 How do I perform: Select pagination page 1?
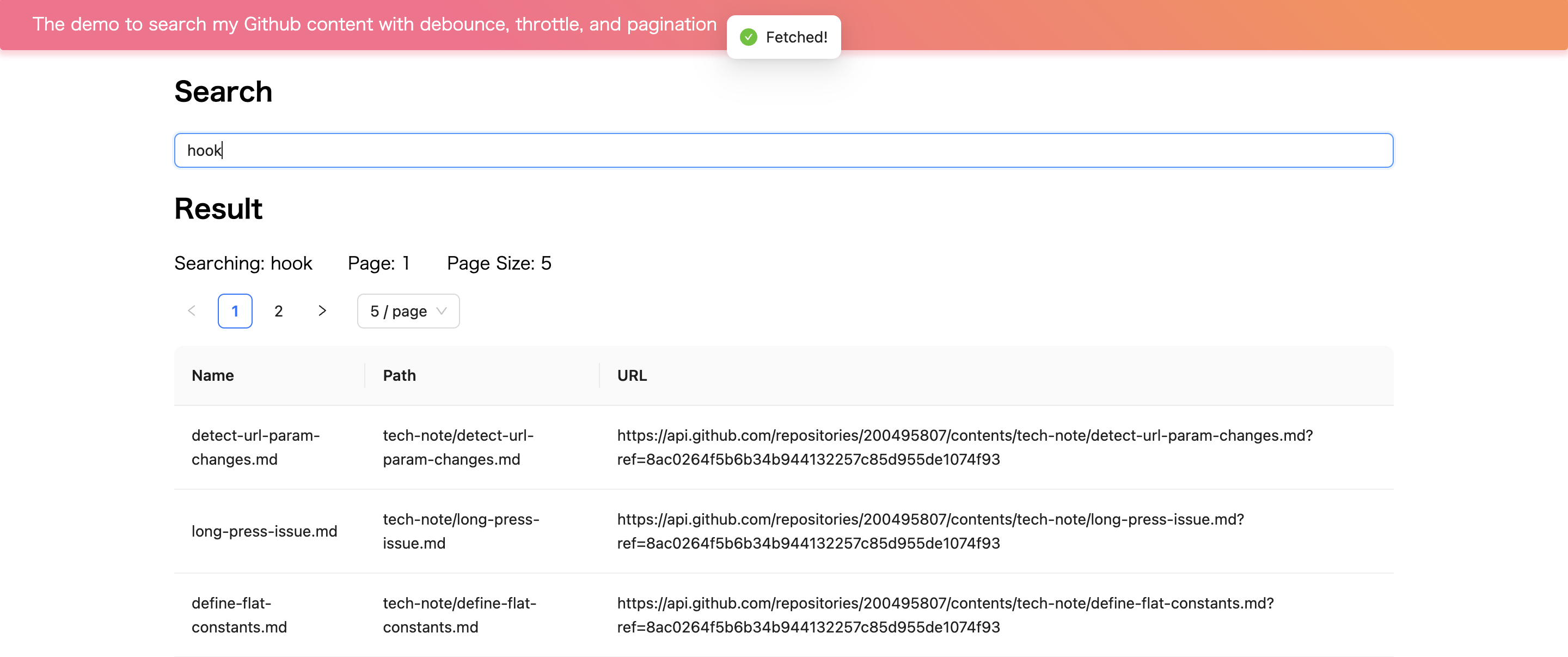coord(235,311)
